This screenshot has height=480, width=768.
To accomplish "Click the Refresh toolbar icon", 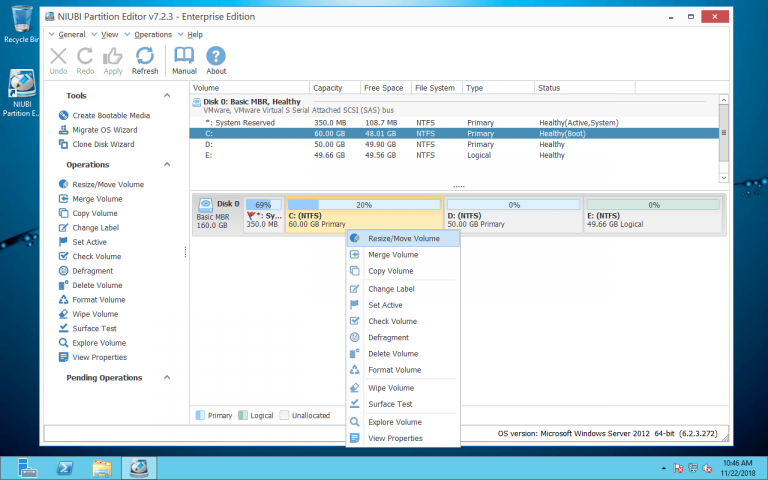I will point(145,56).
